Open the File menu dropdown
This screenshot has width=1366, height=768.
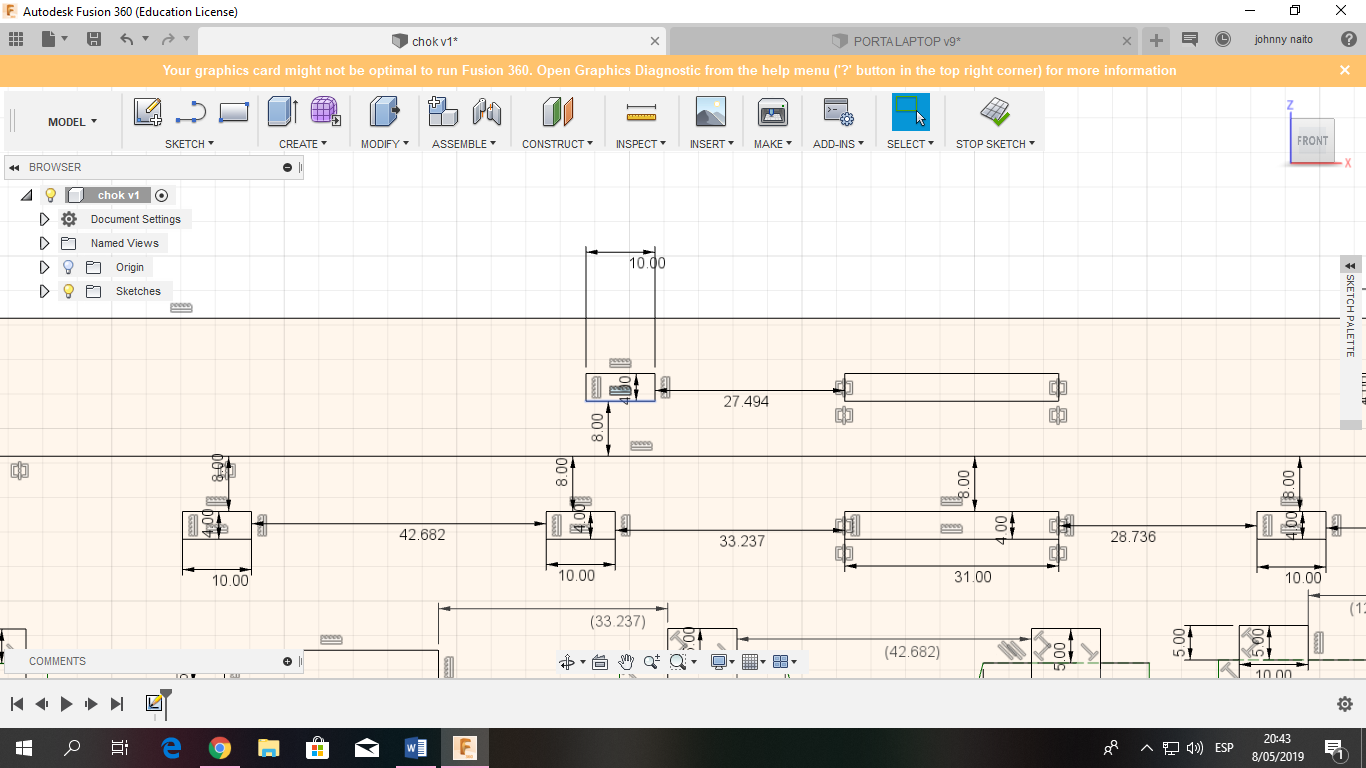[x=54, y=40]
